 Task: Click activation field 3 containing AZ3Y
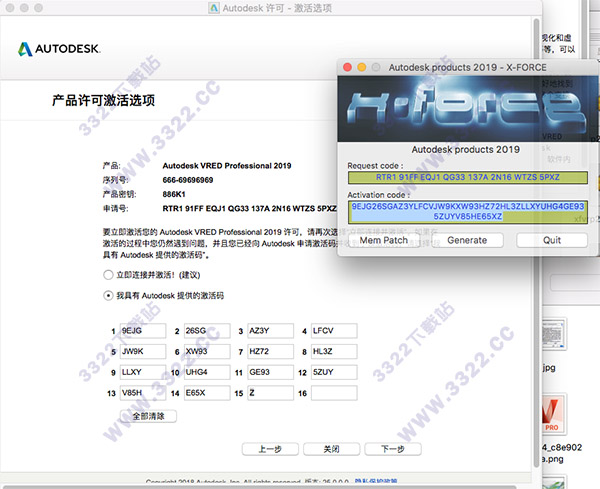click(x=271, y=331)
